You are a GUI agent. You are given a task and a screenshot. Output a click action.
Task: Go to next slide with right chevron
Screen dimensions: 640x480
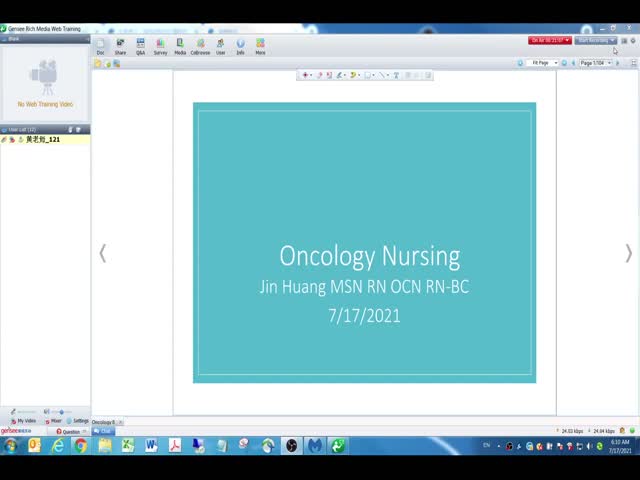coord(629,253)
